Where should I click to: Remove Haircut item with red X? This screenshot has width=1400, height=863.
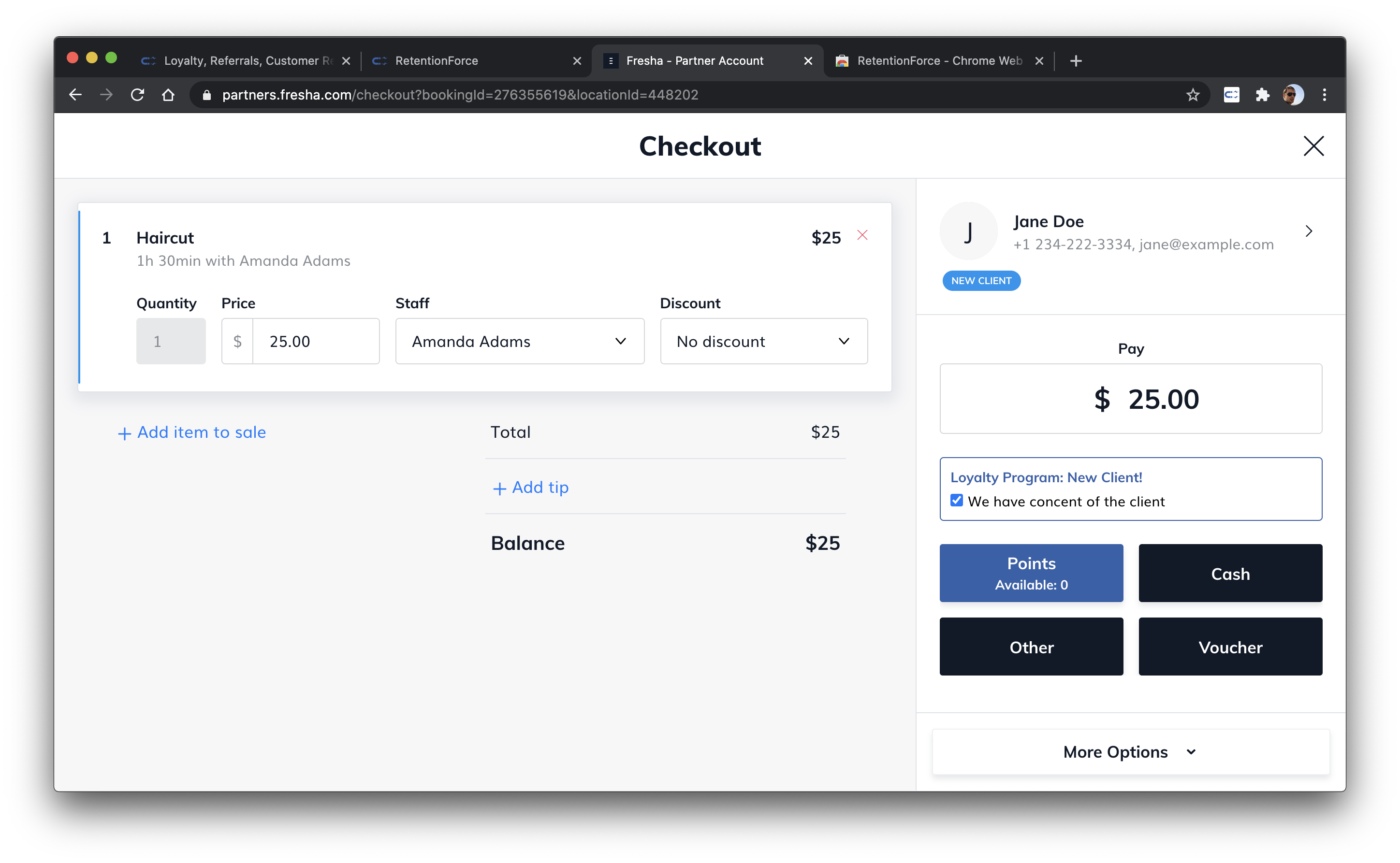(x=862, y=235)
